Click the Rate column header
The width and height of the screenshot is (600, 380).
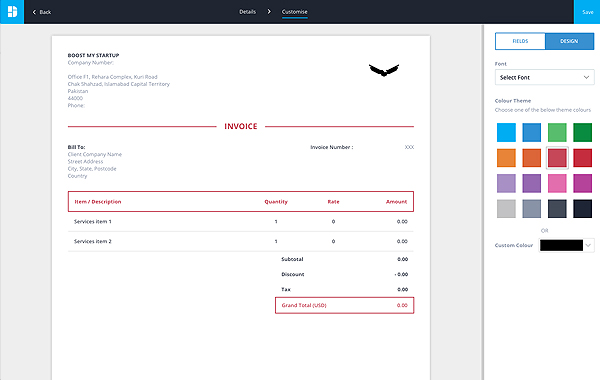[x=333, y=202]
